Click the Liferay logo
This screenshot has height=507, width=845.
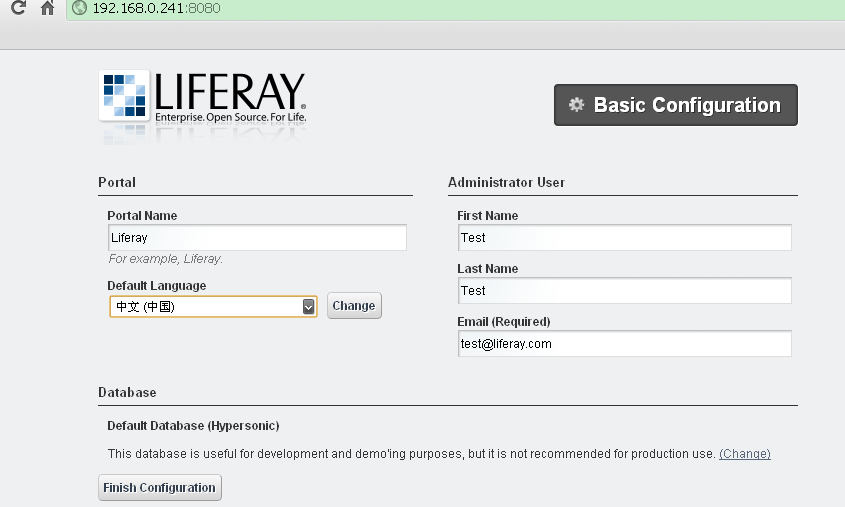tap(203, 98)
